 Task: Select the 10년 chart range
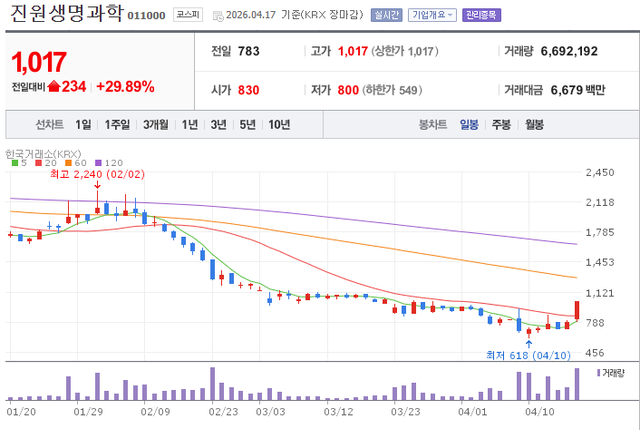pyautogui.click(x=279, y=125)
